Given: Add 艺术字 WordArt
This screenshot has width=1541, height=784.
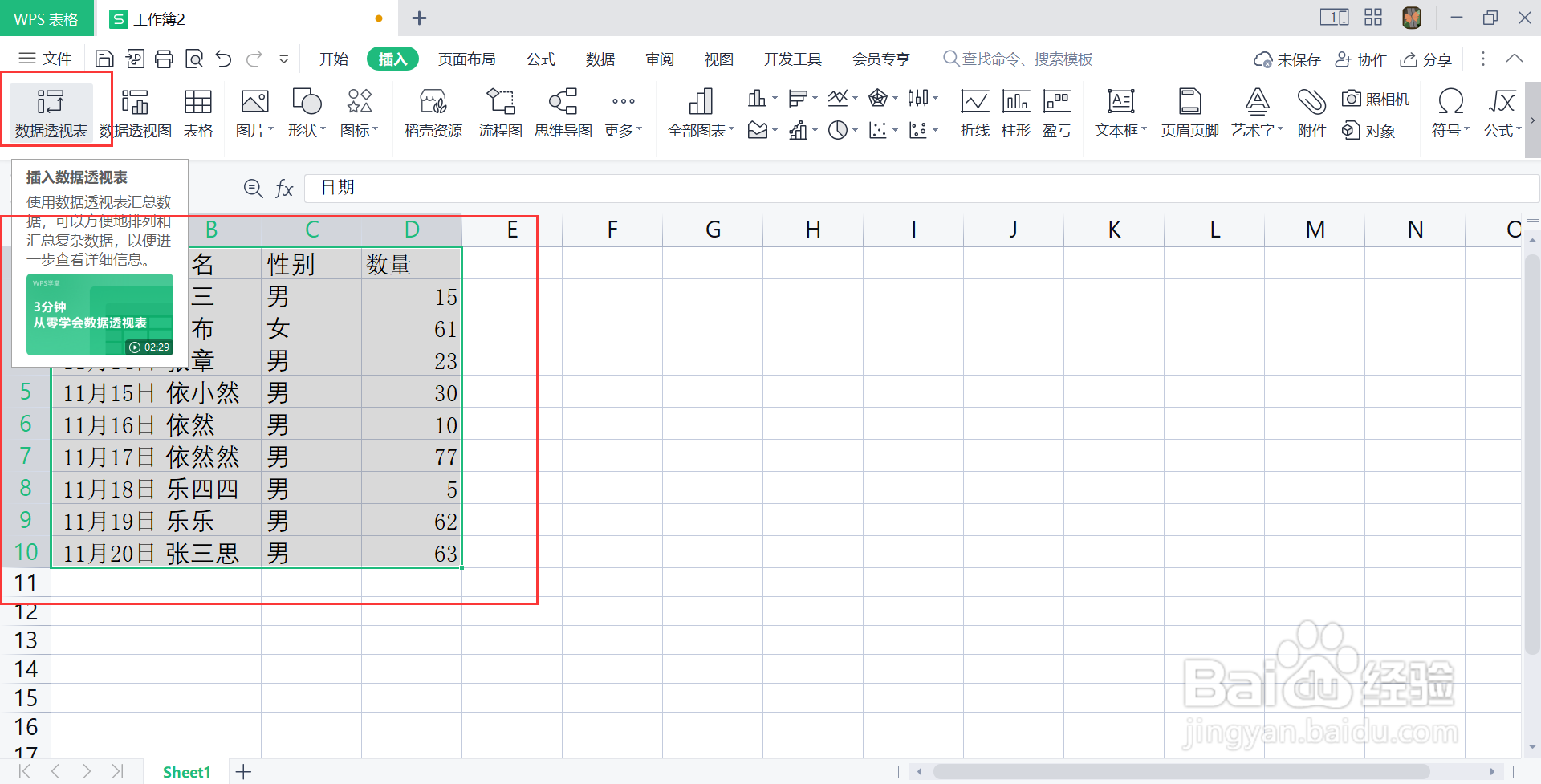Looking at the screenshot, I should pos(1256,112).
